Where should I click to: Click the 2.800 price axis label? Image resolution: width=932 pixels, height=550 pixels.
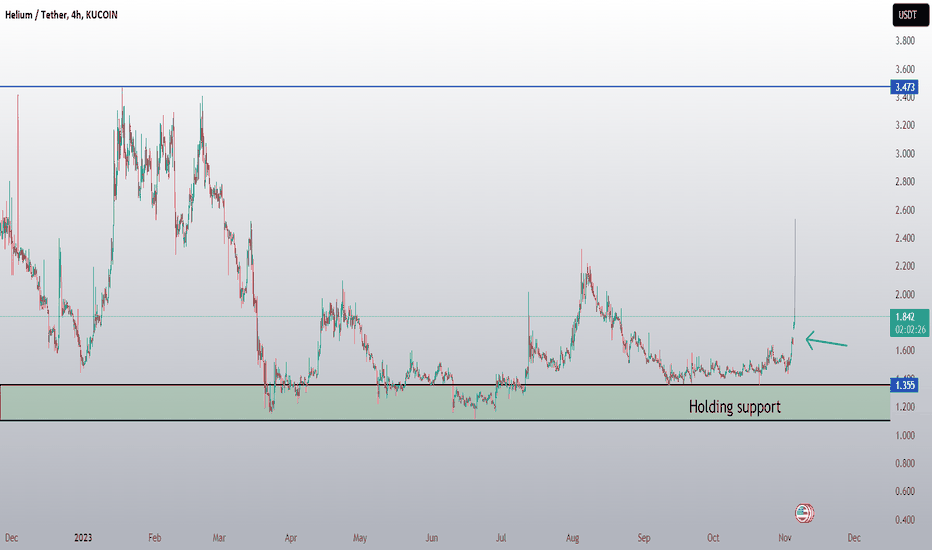pyautogui.click(x=905, y=182)
